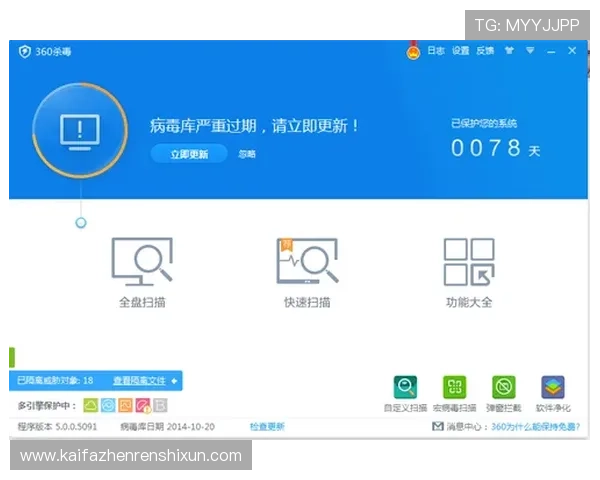The width and height of the screenshot is (600, 480).
Task: Click the monitor warning status circle
Action: click(80, 130)
